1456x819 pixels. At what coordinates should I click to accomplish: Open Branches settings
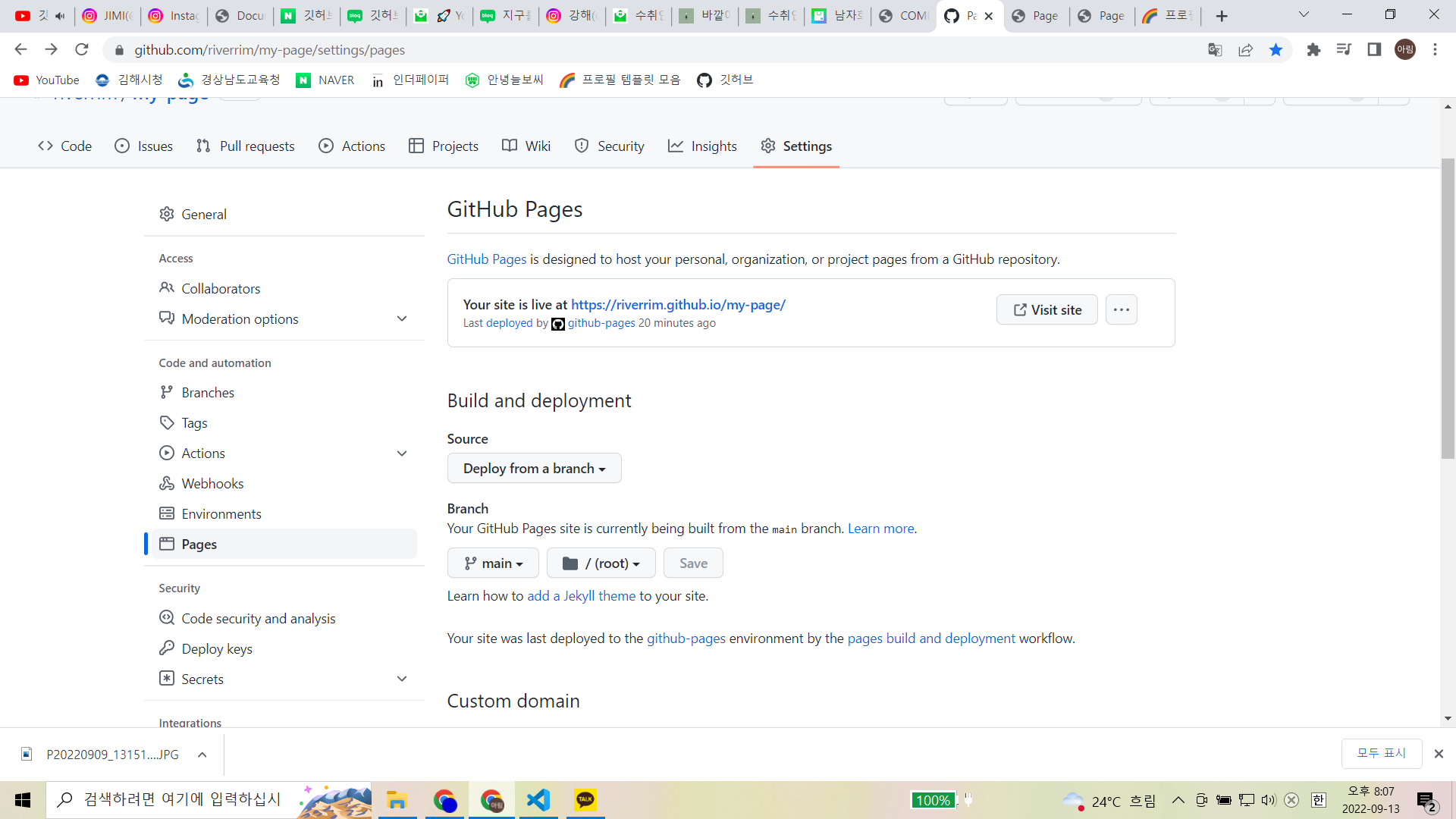click(284, 392)
